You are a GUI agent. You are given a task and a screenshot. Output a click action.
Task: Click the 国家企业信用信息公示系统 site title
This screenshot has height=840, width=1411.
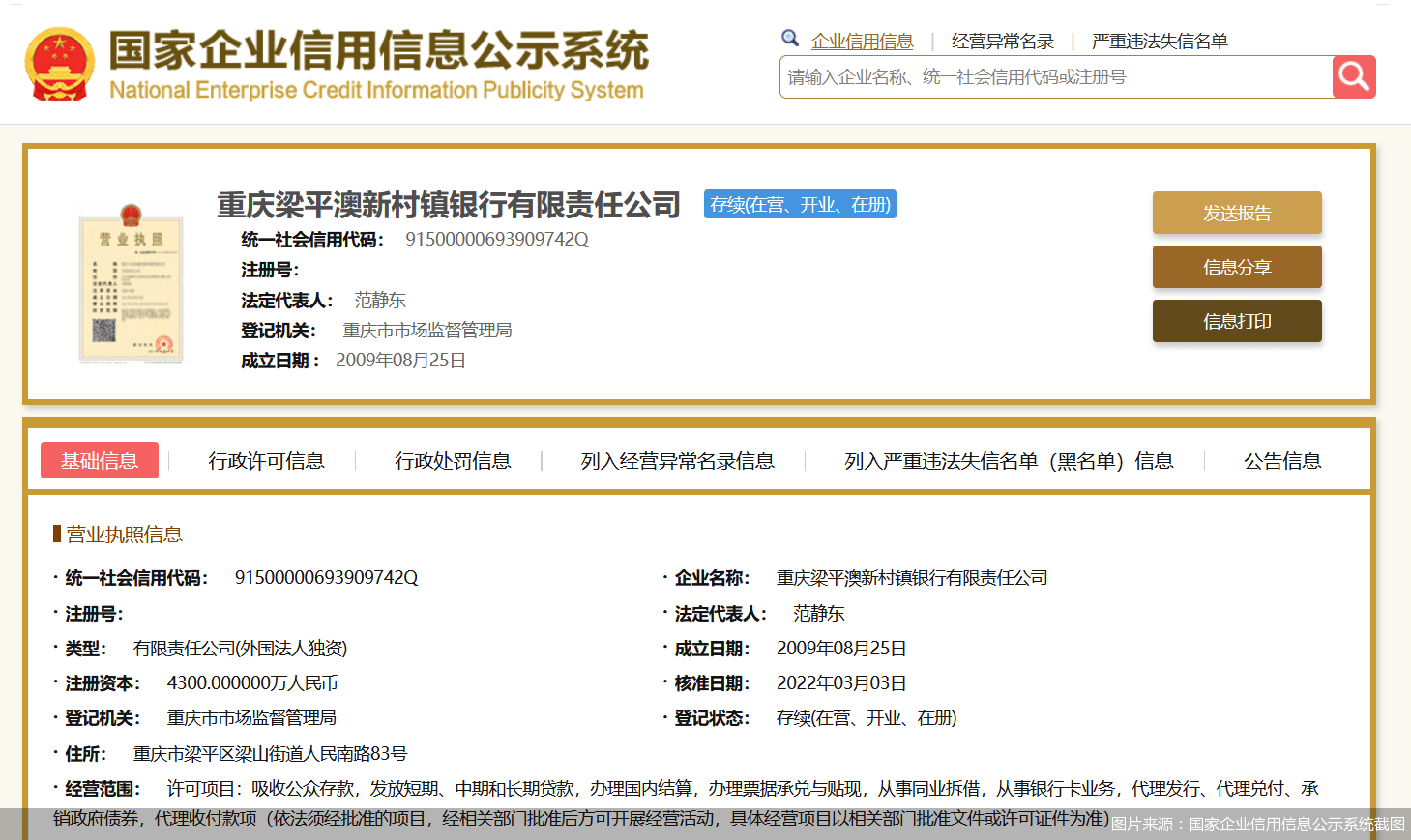(377, 51)
